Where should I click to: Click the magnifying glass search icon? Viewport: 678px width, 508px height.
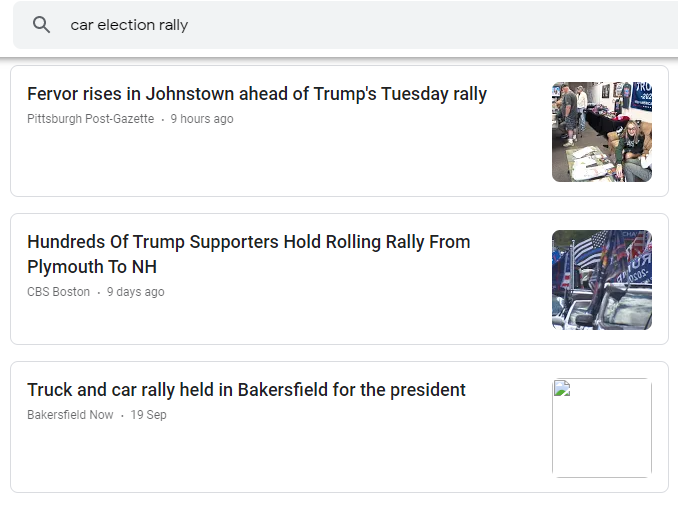(x=41, y=25)
